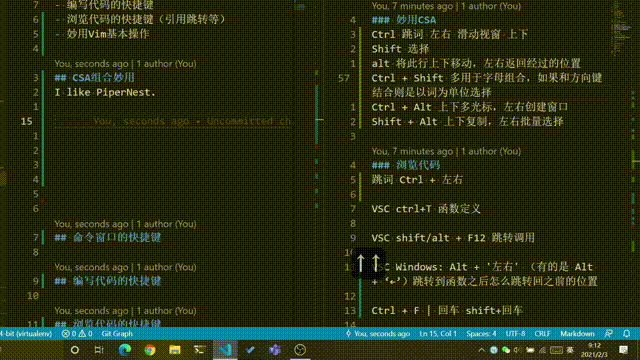Switch to Visual Studio Code taskbar icon

(x=225, y=350)
